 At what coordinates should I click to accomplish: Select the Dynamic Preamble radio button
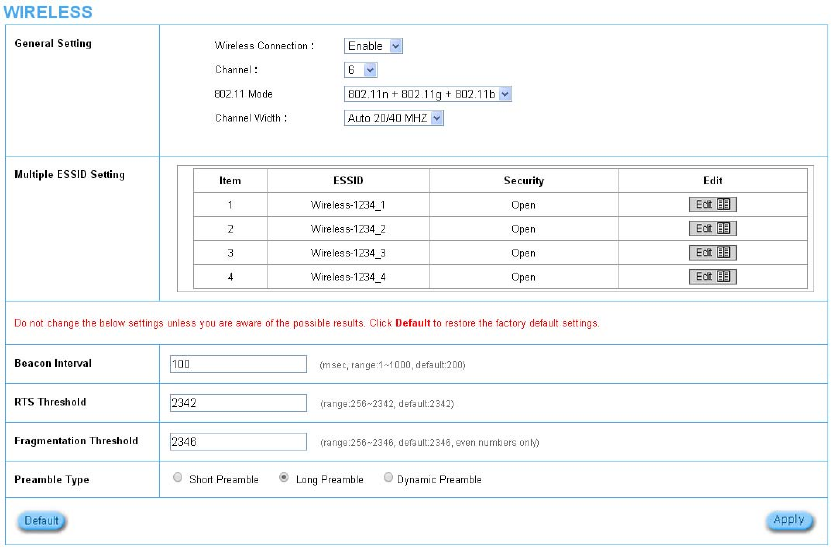point(388,478)
